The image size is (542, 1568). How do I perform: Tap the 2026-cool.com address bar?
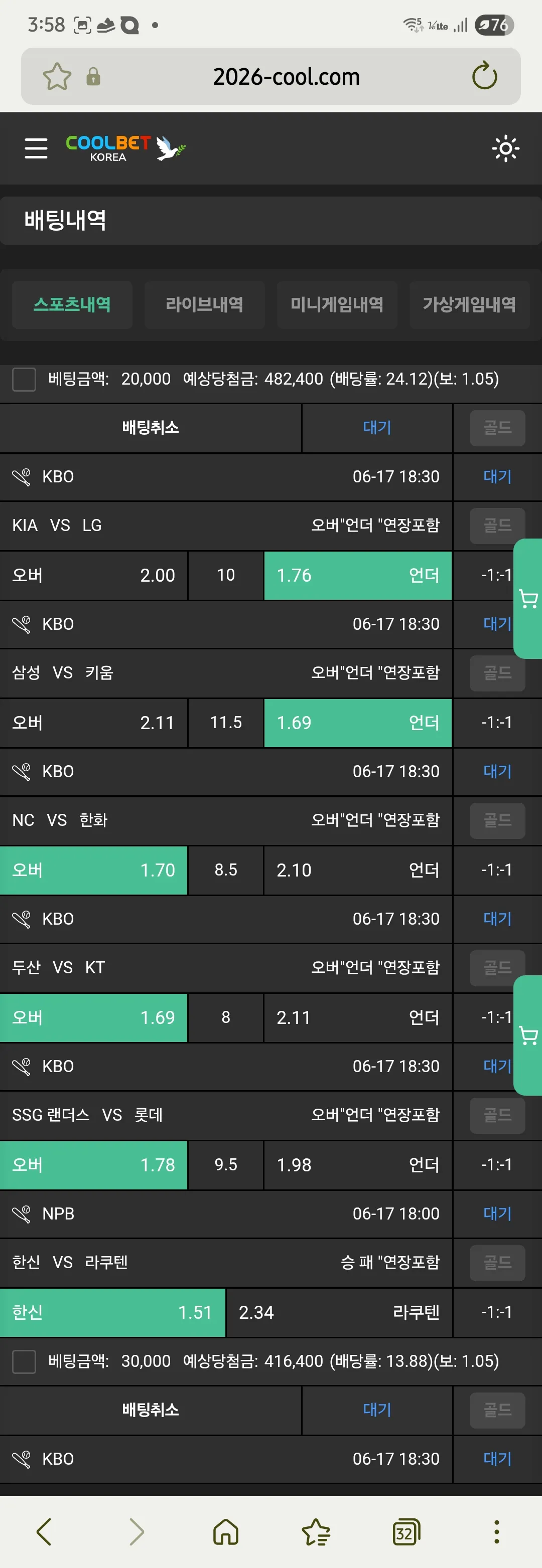tap(286, 77)
